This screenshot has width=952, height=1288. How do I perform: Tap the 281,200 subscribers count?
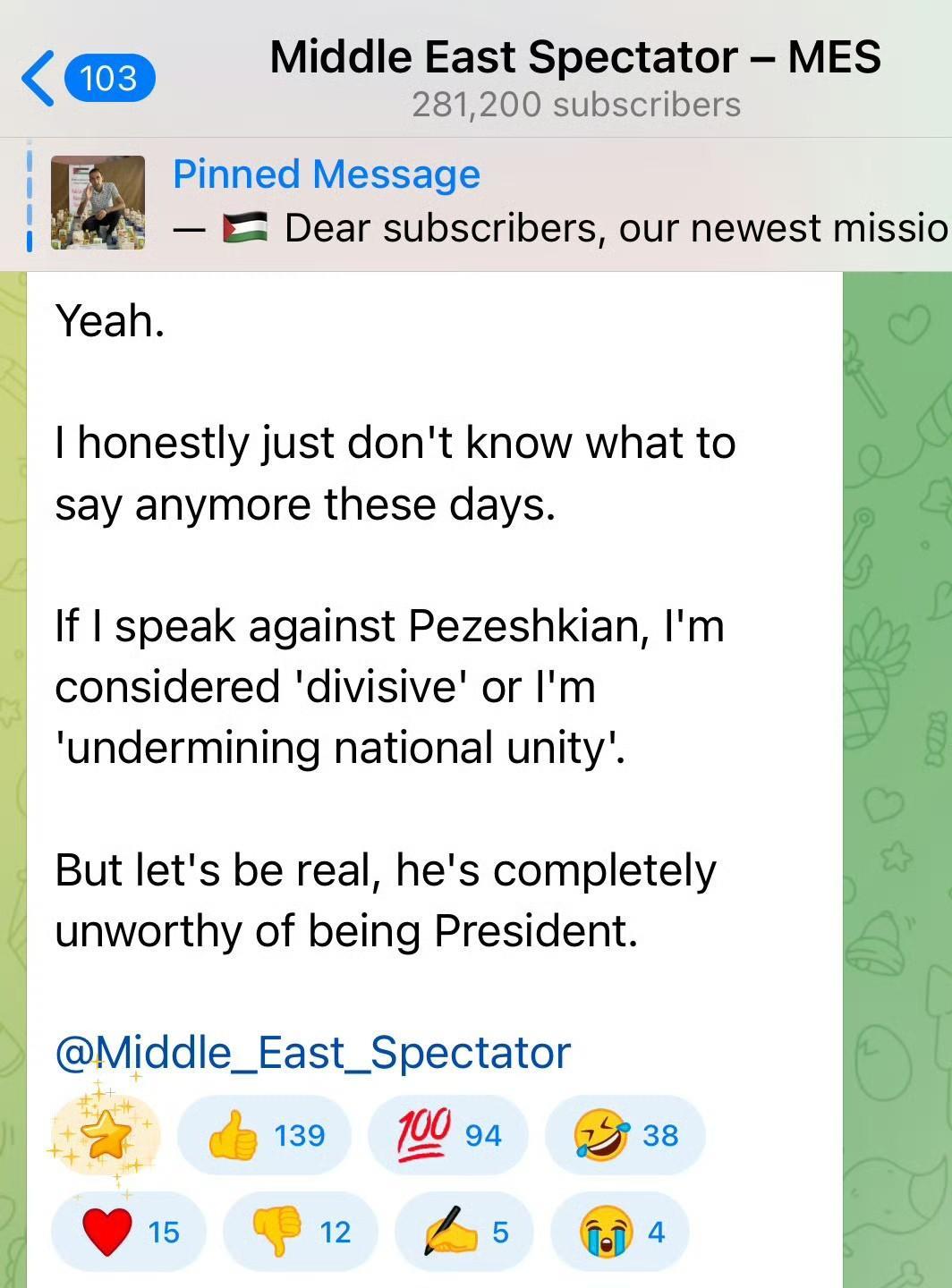pyautogui.click(x=575, y=106)
